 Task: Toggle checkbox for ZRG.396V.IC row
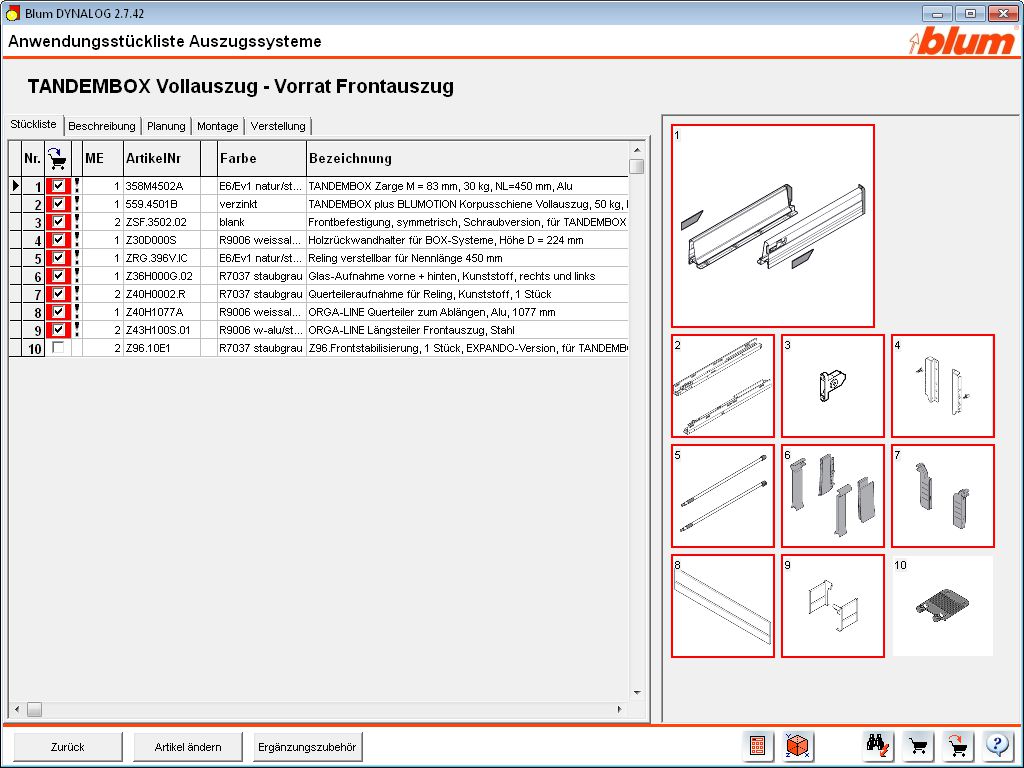click(58, 257)
